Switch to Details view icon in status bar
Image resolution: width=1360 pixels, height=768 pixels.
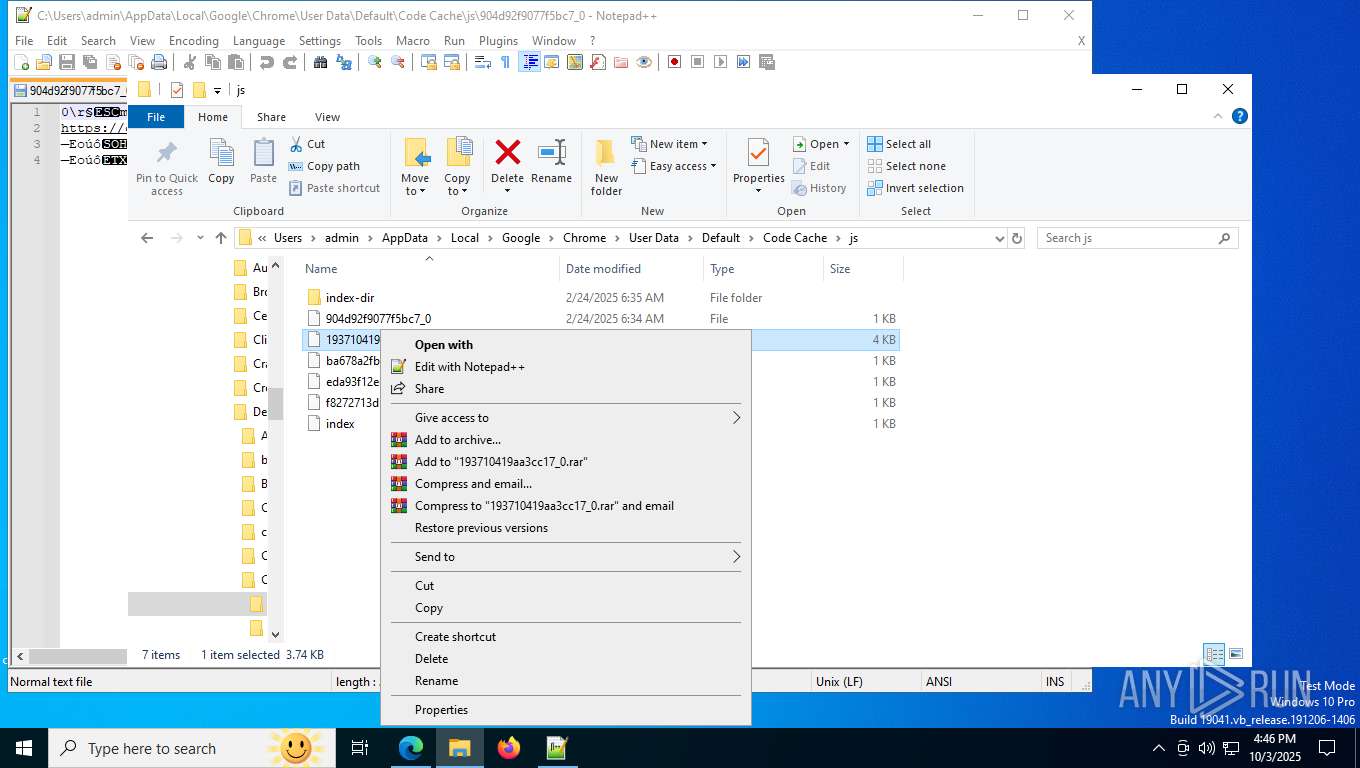click(x=1214, y=655)
